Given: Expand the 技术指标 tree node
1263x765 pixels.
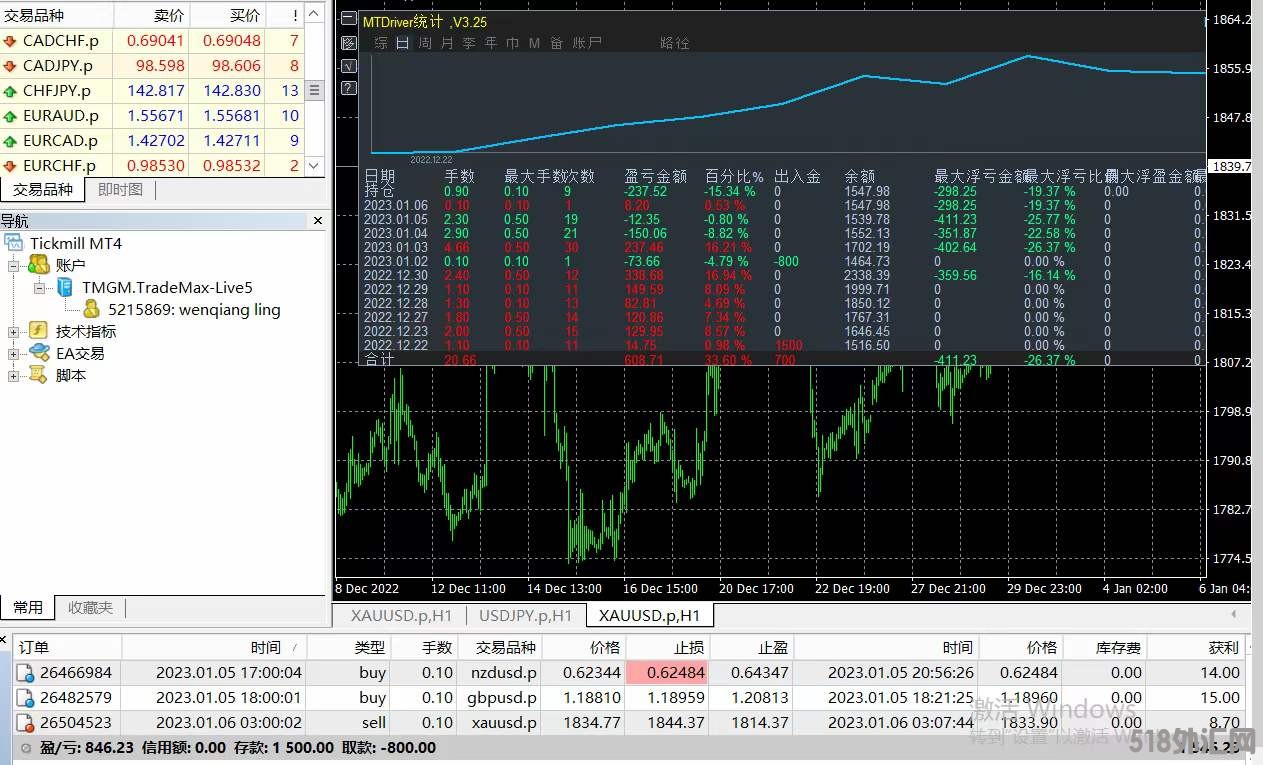Looking at the screenshot, I should point(14,331).
